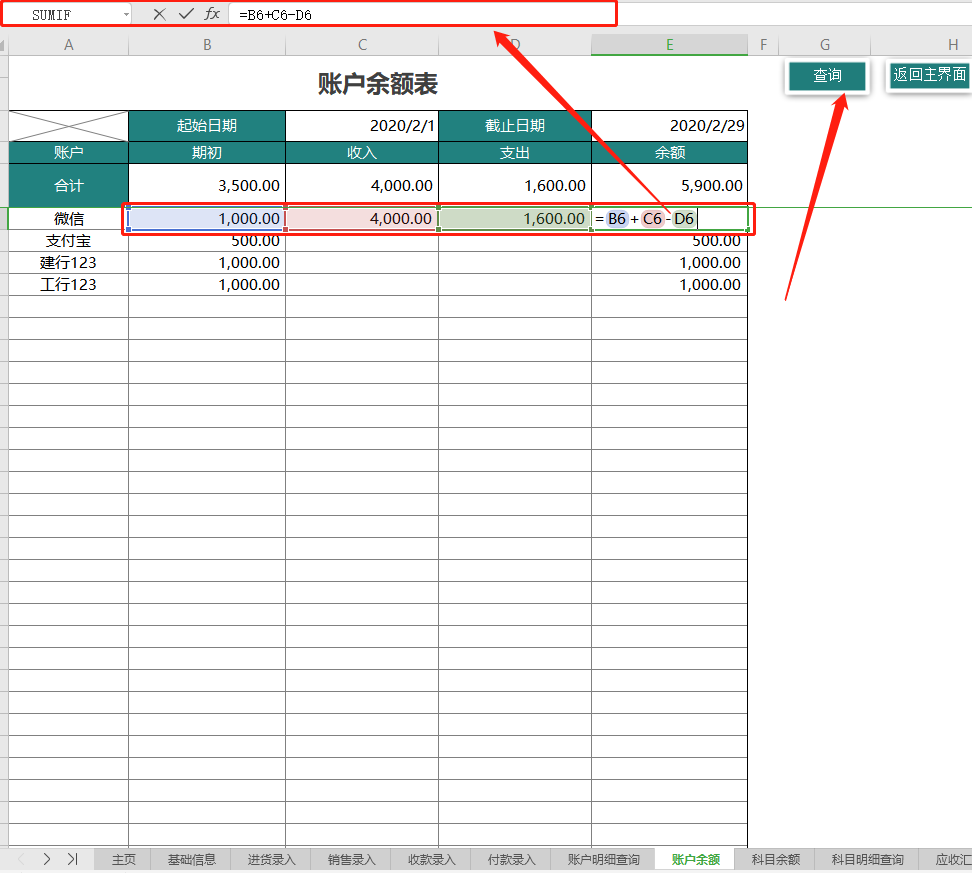
Task: Expand the name box dropdown arrow
Action: 126,14
